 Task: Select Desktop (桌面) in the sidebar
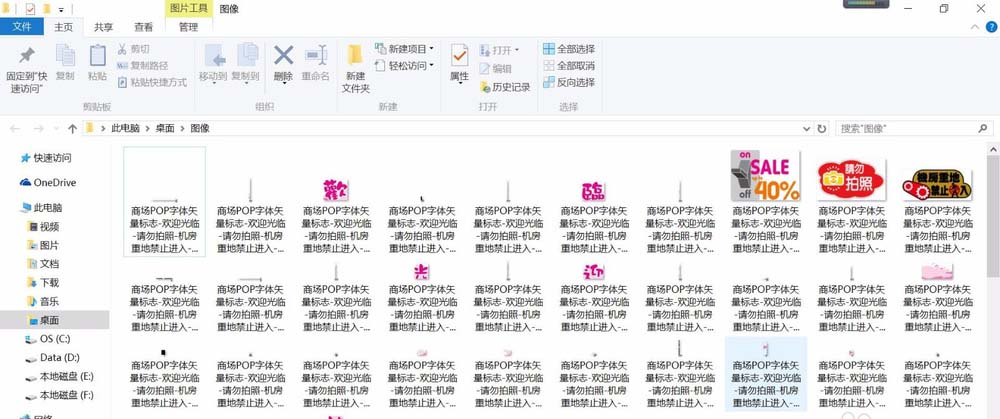(55, 320)
